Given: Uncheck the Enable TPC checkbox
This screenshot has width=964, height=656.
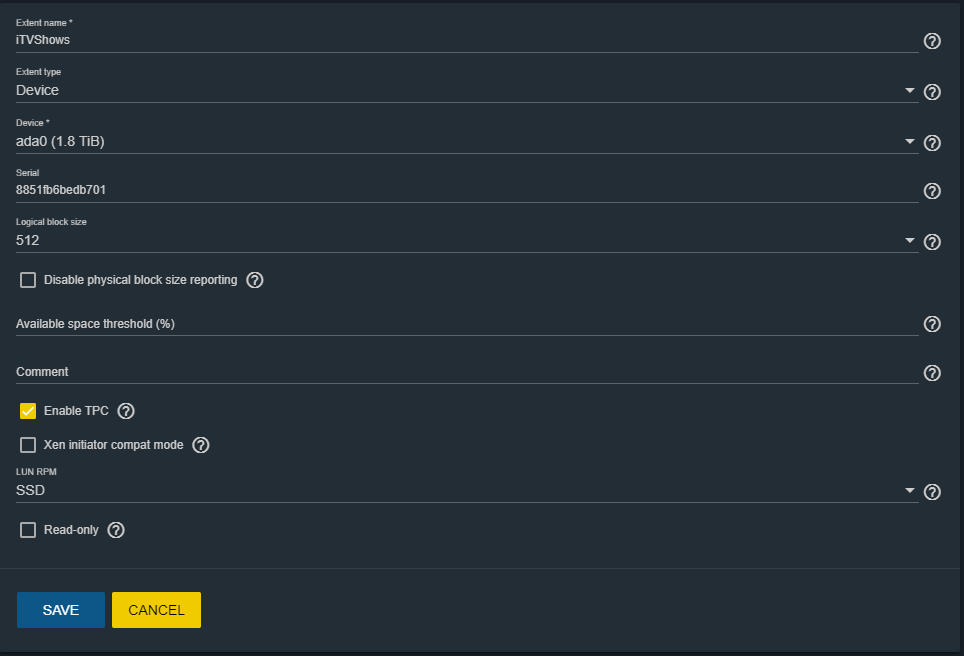Looking at the screenshot, I should pyautogui.click(x=28, y=411).
